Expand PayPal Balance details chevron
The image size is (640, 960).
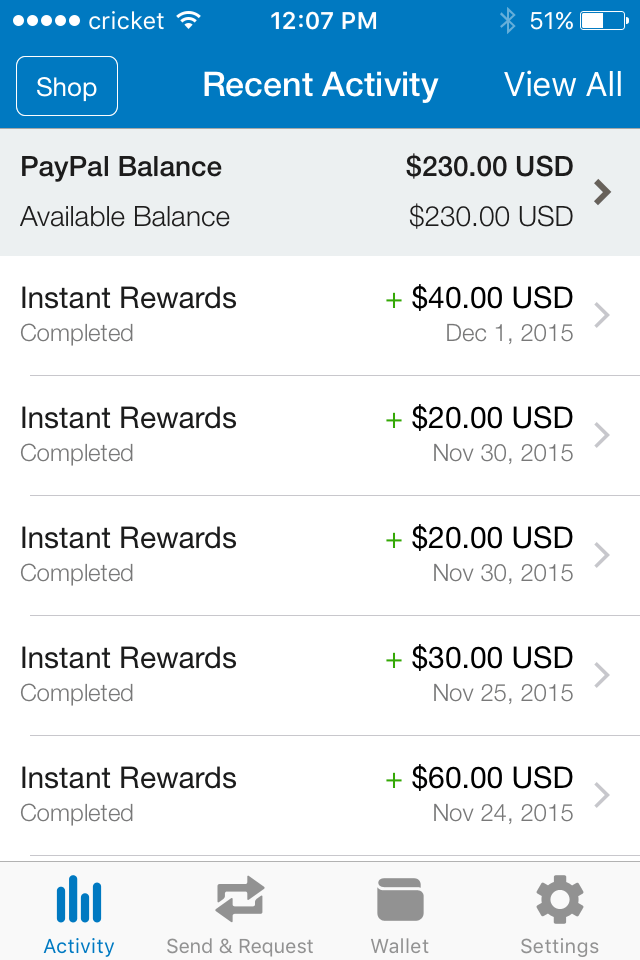[603, 192]
